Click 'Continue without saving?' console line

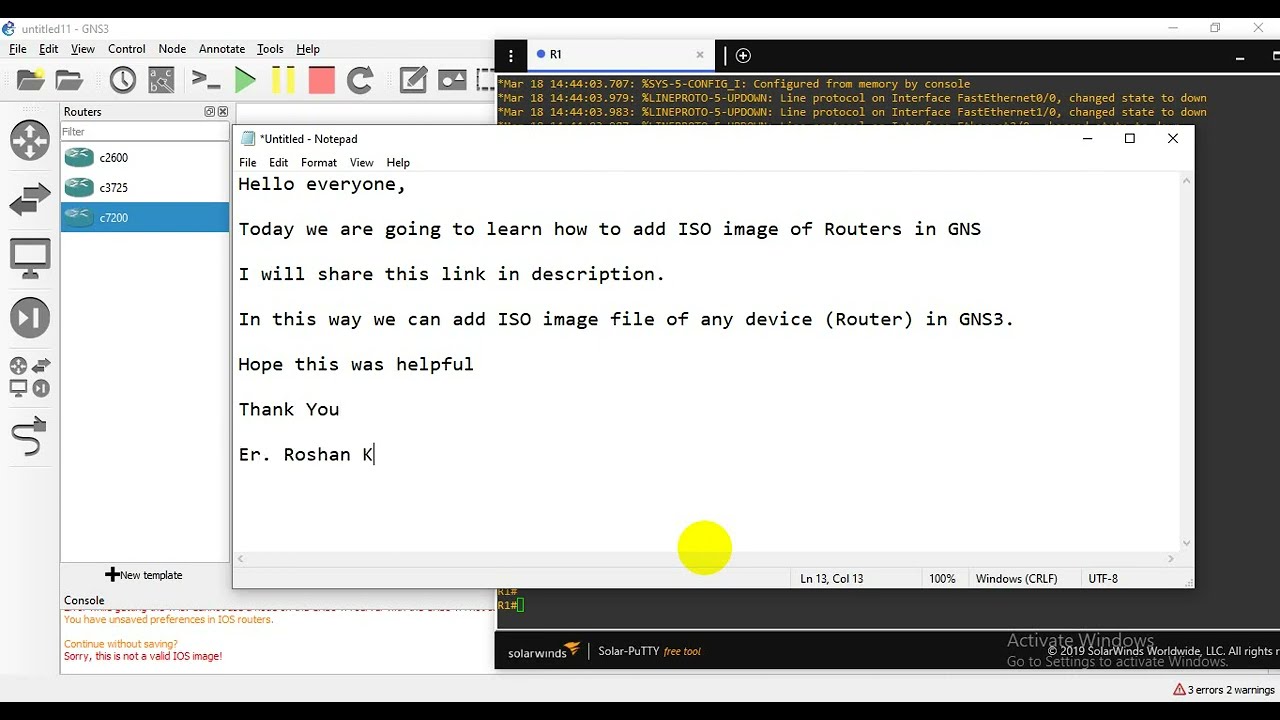coord(121,644)
